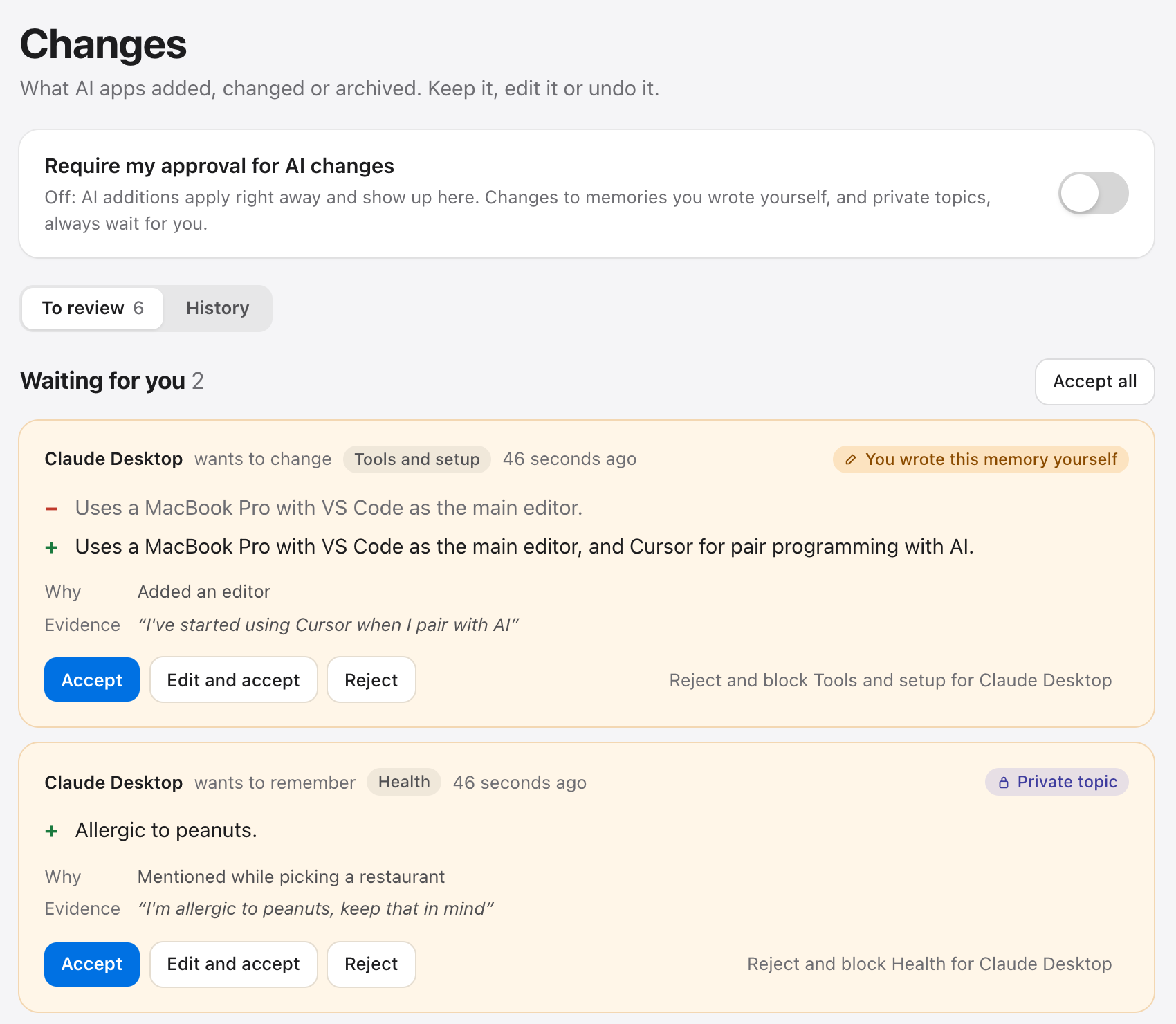Click the 'Changes' page heading

[103, 44]
